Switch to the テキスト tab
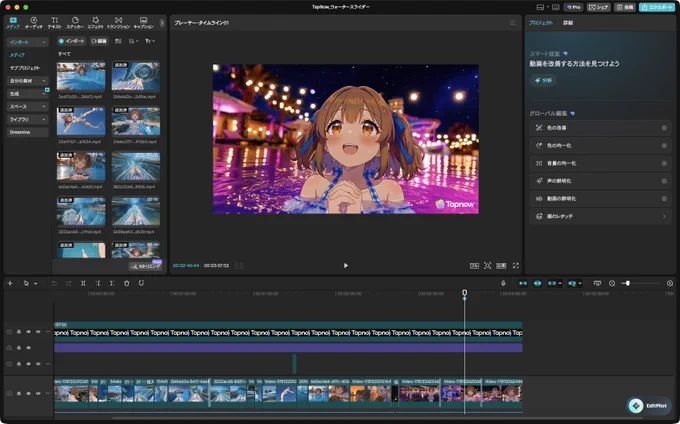This screenshot has height=424, width=680. pyautogui.click(x=55, y=23)
